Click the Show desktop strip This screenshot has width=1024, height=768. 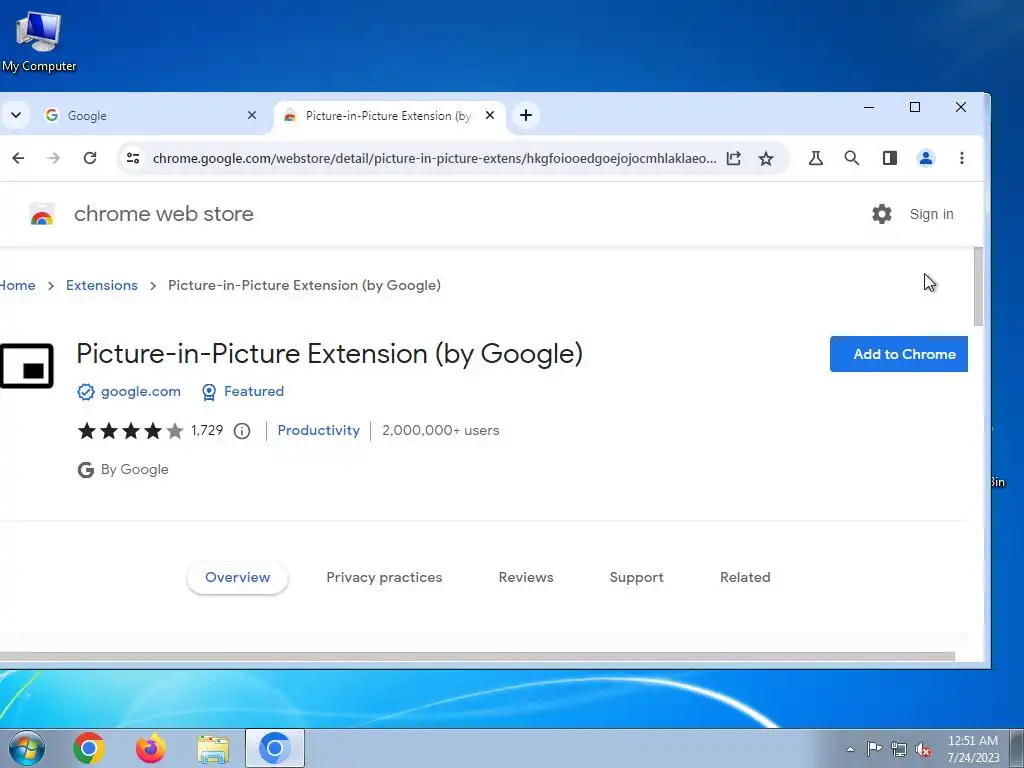(x=1017, y=748)
